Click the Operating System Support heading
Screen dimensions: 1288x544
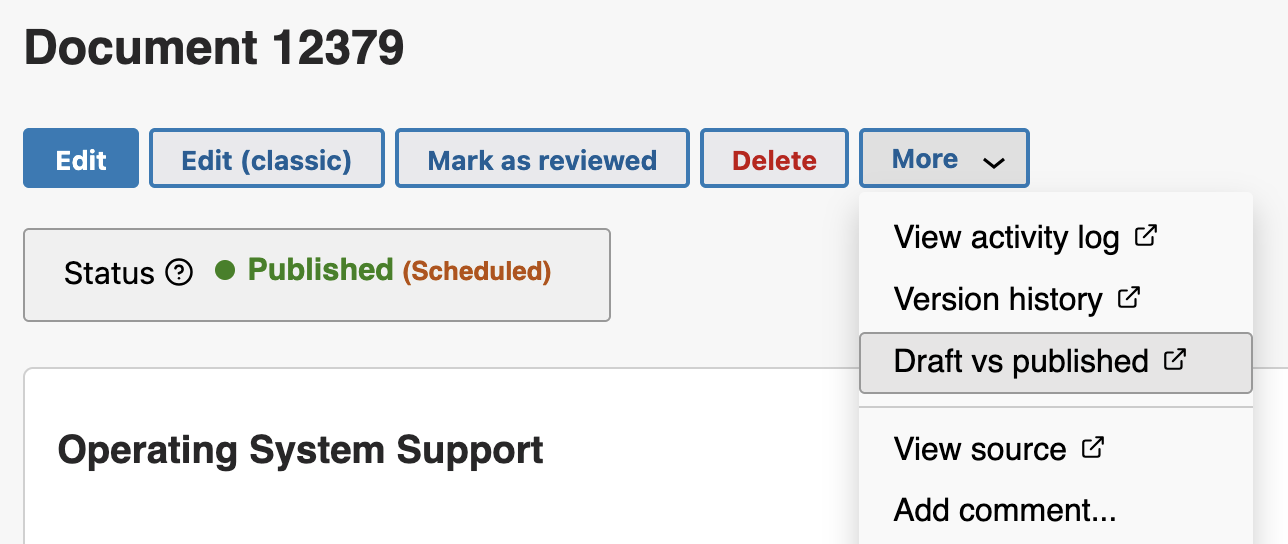pos(300,450)
